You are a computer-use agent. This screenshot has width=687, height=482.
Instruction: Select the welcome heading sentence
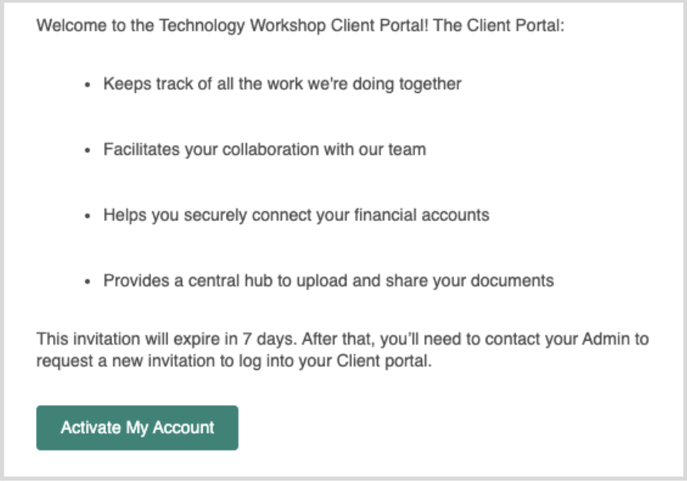click(301, 26)
